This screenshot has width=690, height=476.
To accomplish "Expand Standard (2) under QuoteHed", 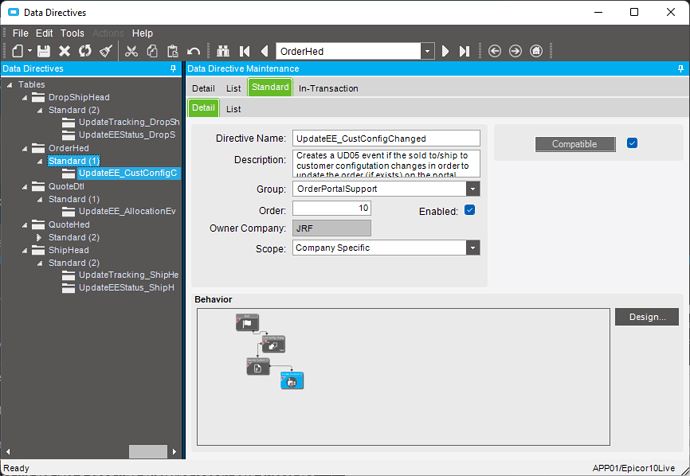I will [40, 238].
